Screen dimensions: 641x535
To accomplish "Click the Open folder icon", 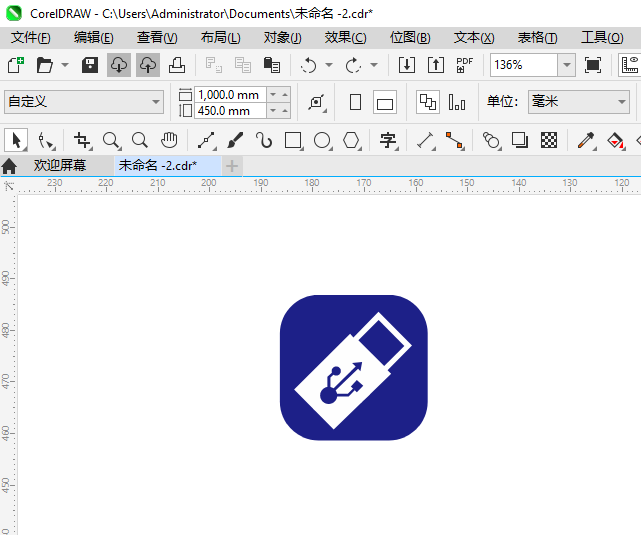I will click(x=45, y=65).
